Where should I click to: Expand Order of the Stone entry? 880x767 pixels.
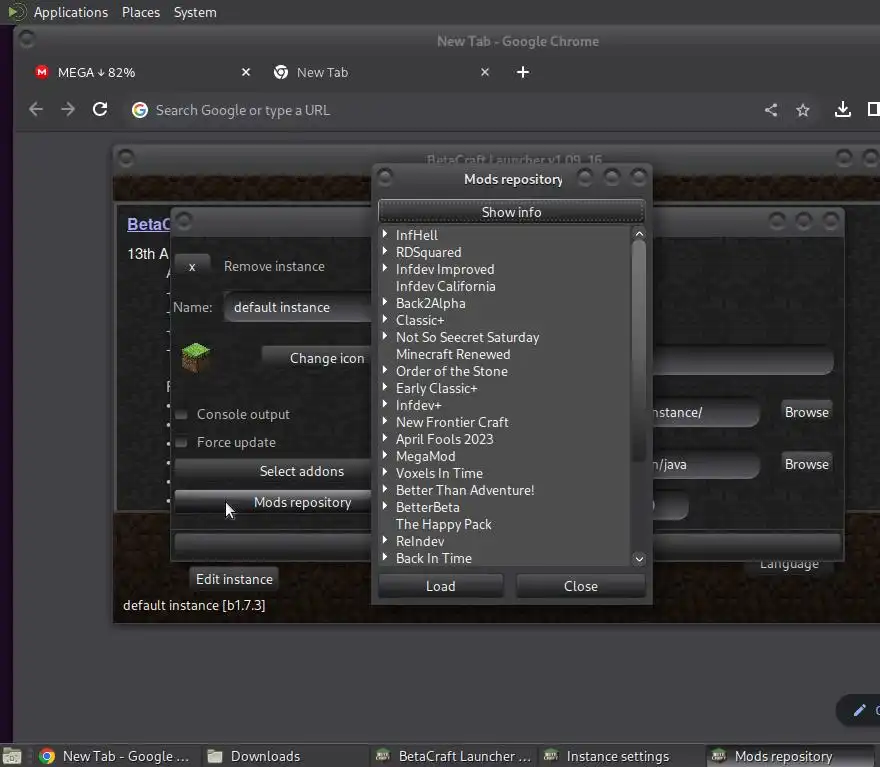385,370
